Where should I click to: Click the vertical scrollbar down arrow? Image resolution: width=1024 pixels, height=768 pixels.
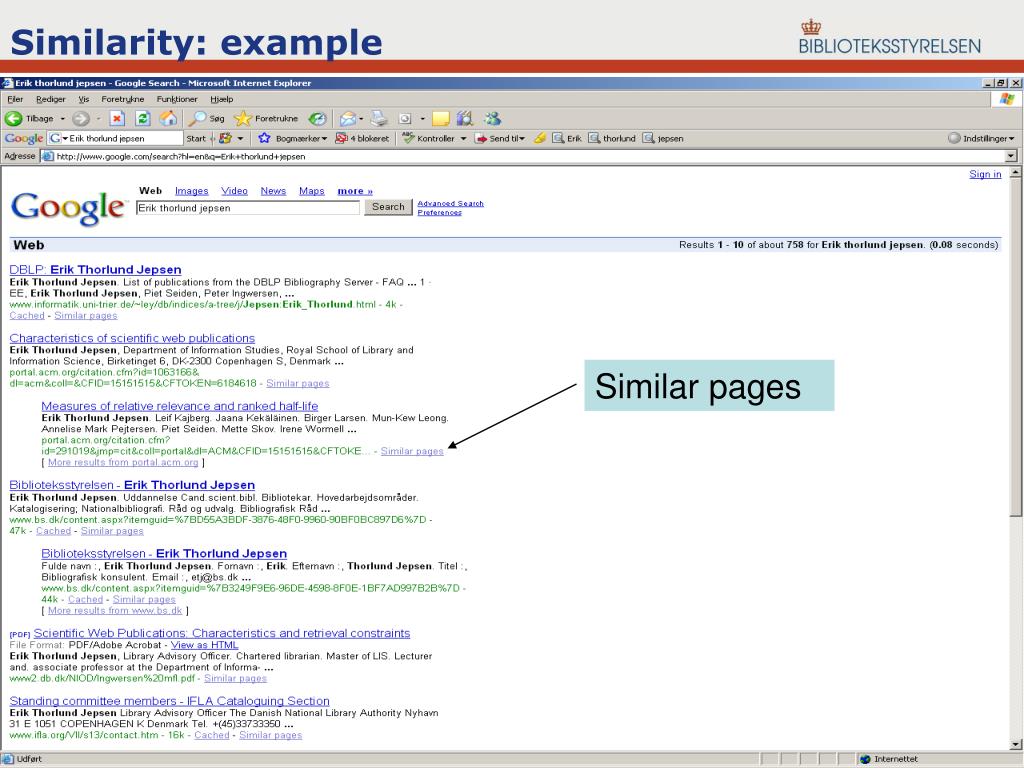click(1016, 744)
